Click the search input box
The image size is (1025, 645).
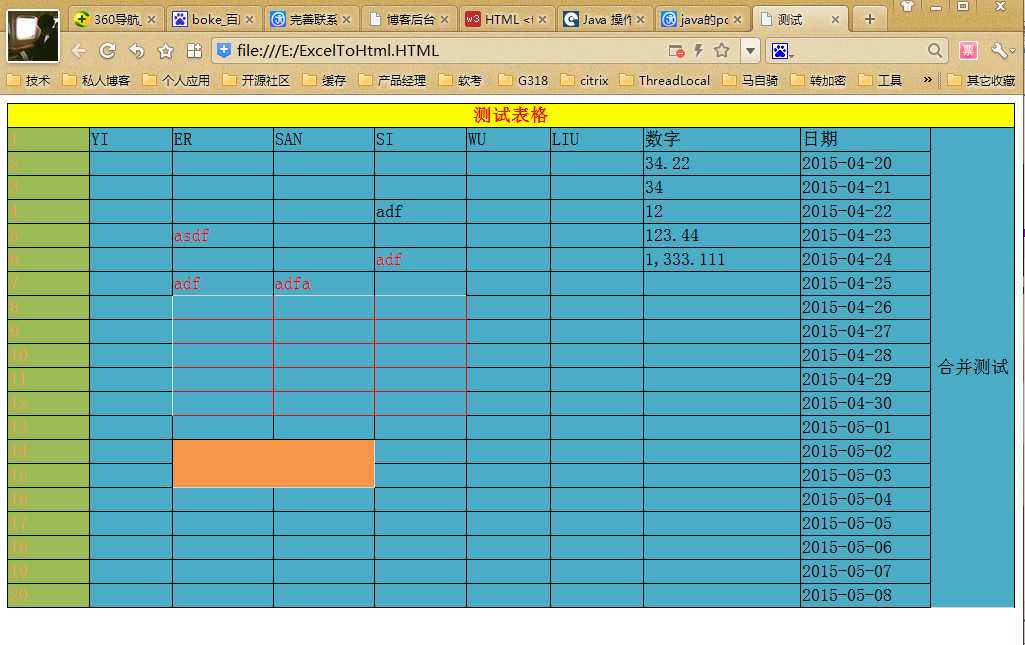click(x=860, y=51)
